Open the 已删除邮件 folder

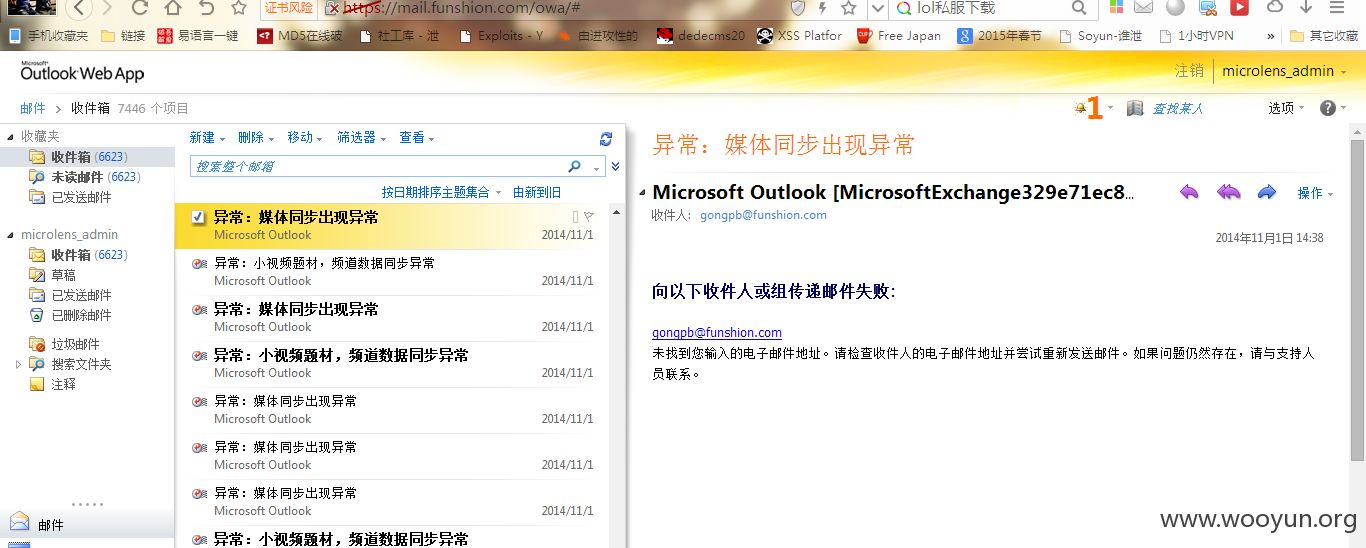coord(81,315)
